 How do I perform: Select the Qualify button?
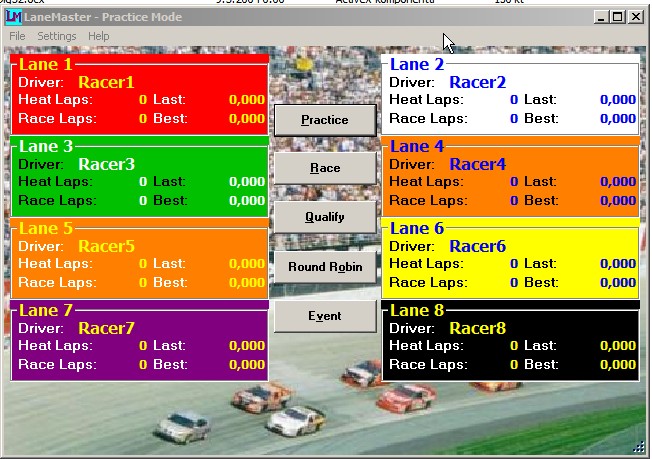click(325, 217)
